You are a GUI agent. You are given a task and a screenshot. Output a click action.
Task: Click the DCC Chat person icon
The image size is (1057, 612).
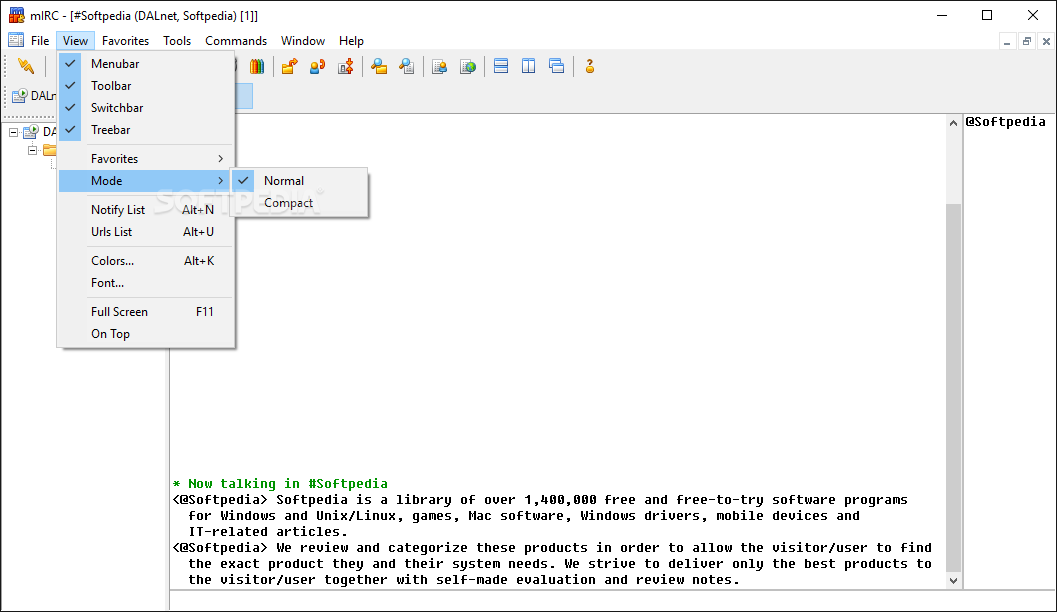point(318,66)
